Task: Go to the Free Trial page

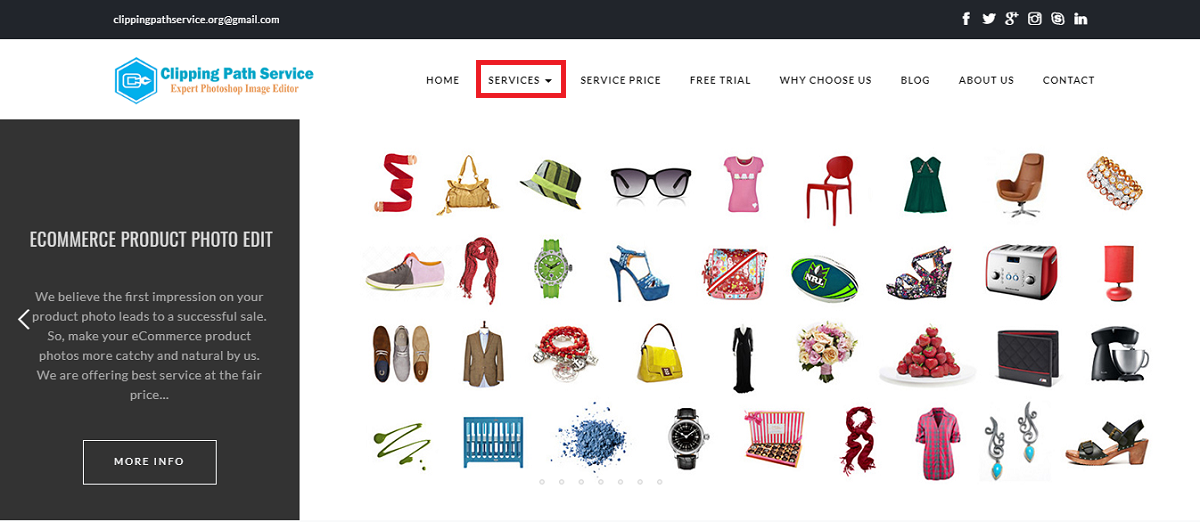Action: (x=720, y=80)
